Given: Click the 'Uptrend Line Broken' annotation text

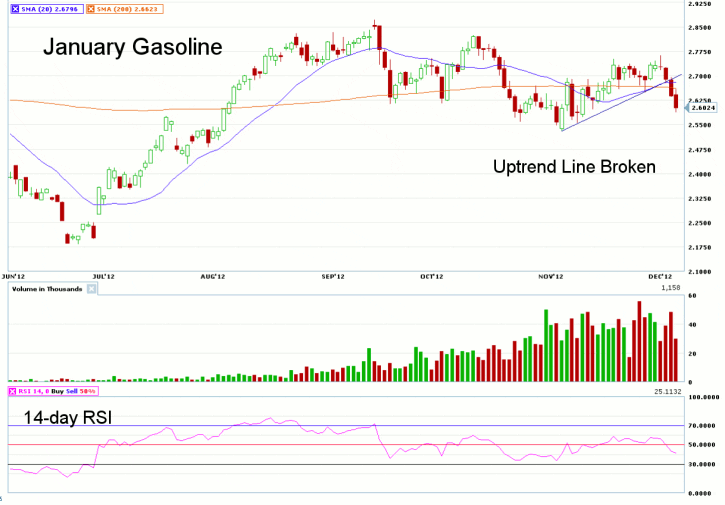Looking at the screenshot, I should tap(574, 167).
